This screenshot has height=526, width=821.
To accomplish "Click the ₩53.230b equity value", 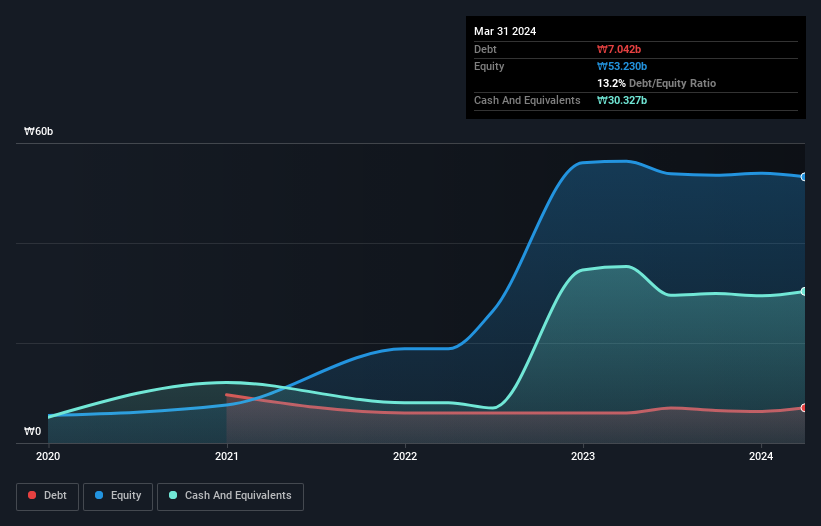I will click(x=622, y=66).
